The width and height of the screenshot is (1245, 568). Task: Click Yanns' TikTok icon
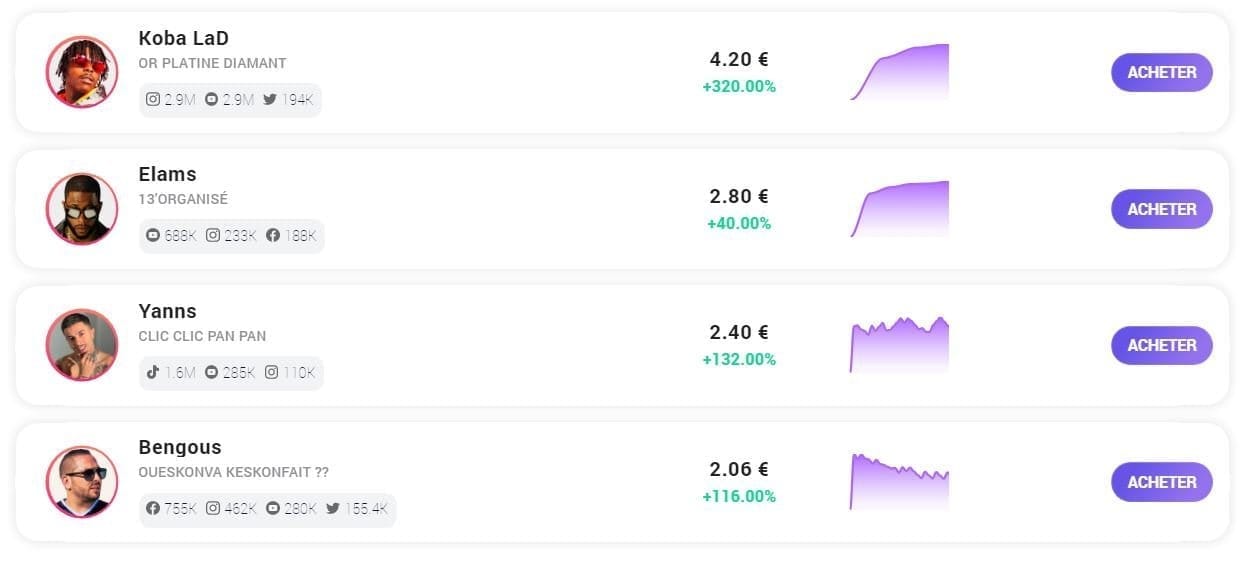[x=153, y=372]
